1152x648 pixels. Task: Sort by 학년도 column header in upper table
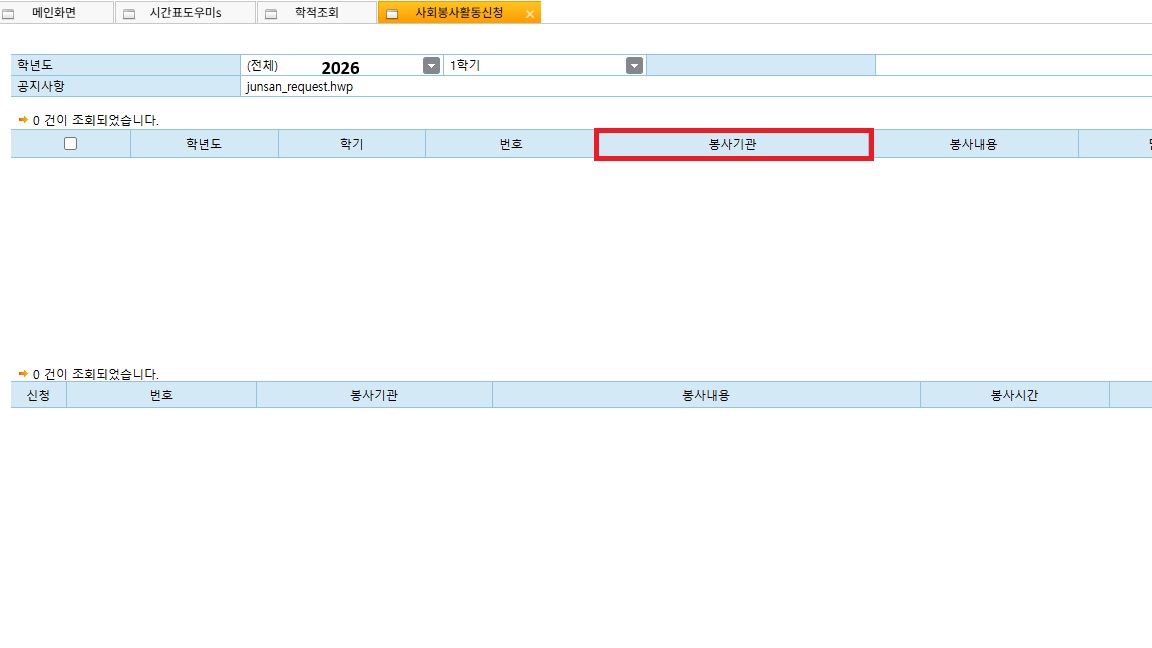[x=204, y=144]
